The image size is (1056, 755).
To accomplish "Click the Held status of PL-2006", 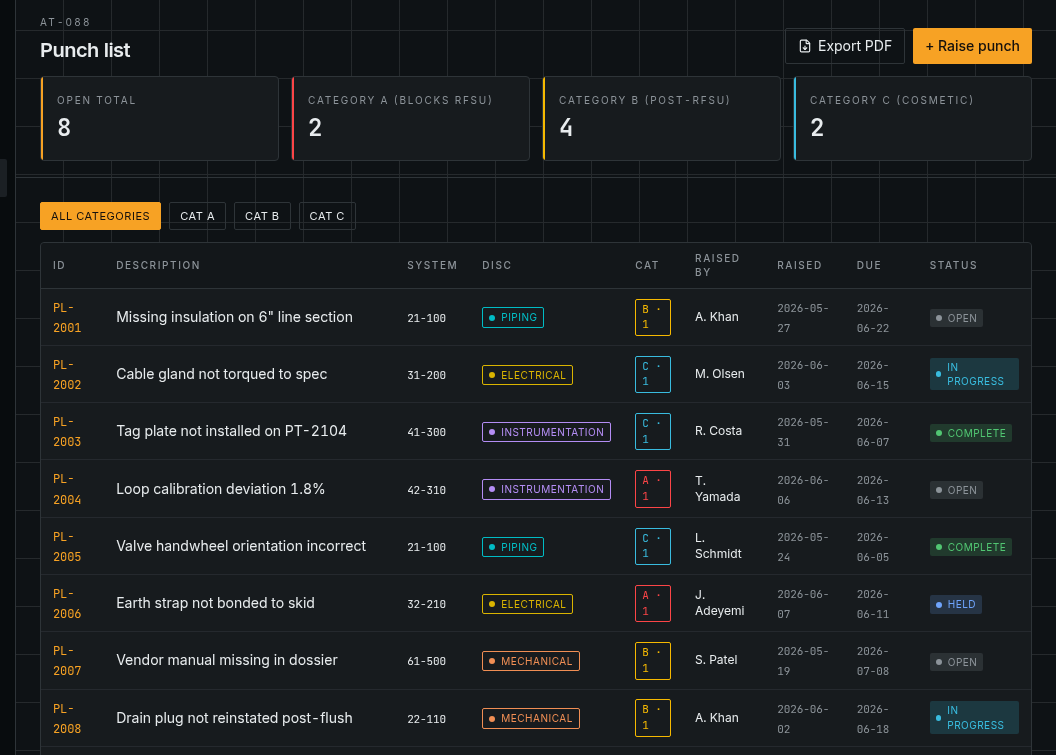I will [x=955, y=604].
